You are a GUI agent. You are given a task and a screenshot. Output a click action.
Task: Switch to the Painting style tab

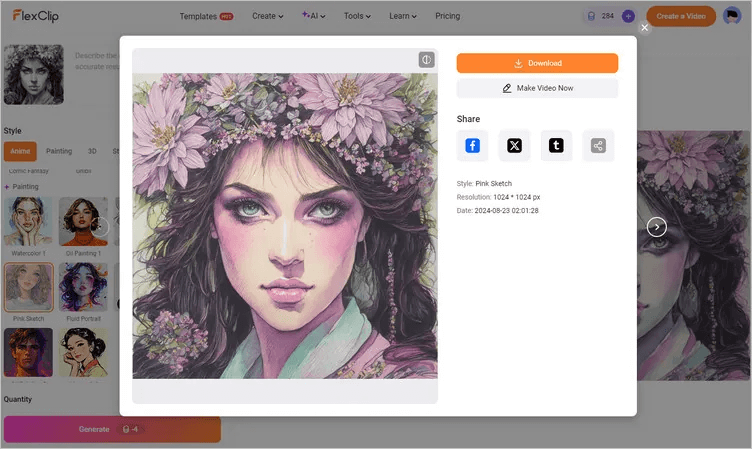click(x=59, y=151)
